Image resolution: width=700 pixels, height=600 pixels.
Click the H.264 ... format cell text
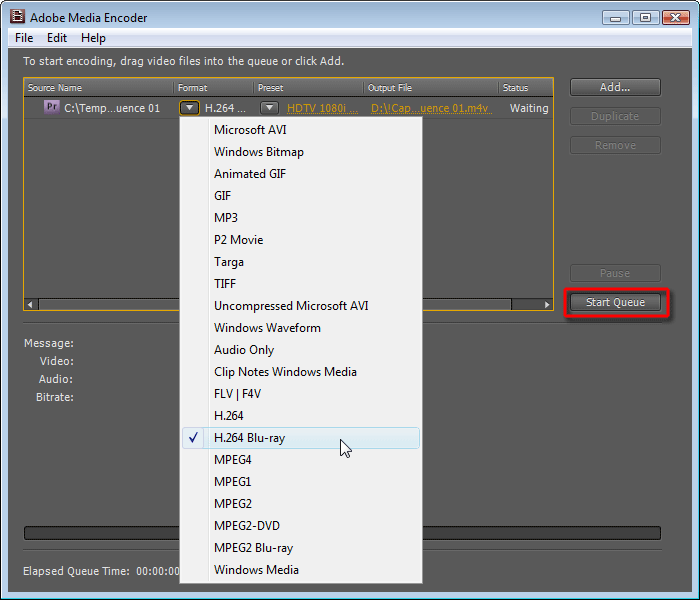coord(225,108)
